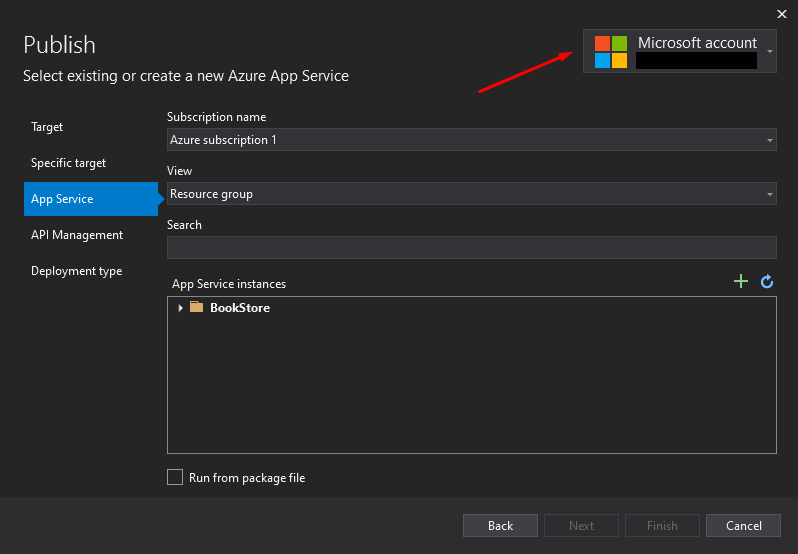Select the BookStore tree item label
The height and width of the screenshot is (554, 798).
coord(240,308)
